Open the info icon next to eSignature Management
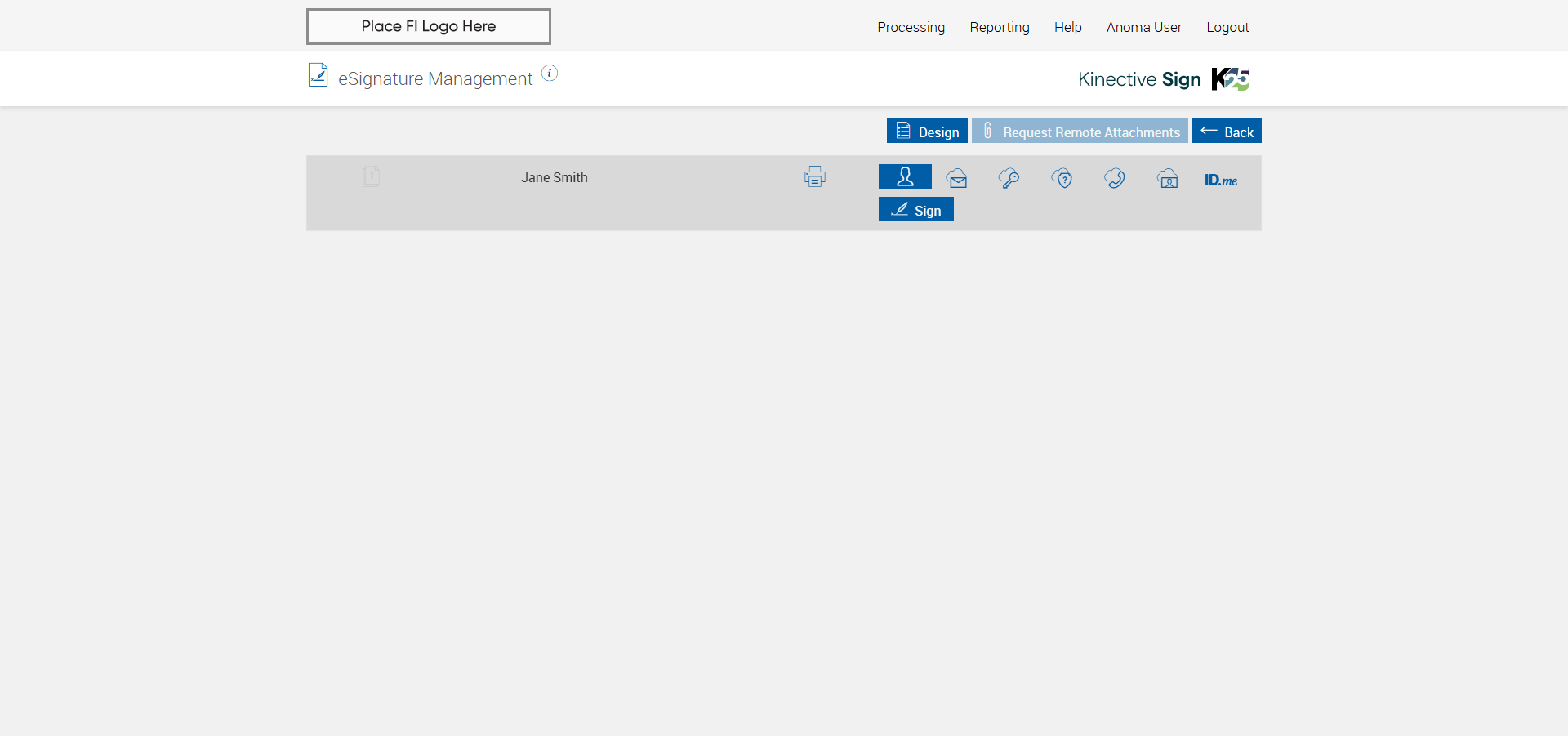Viewport: 1568px width, 736px height. 550,74
